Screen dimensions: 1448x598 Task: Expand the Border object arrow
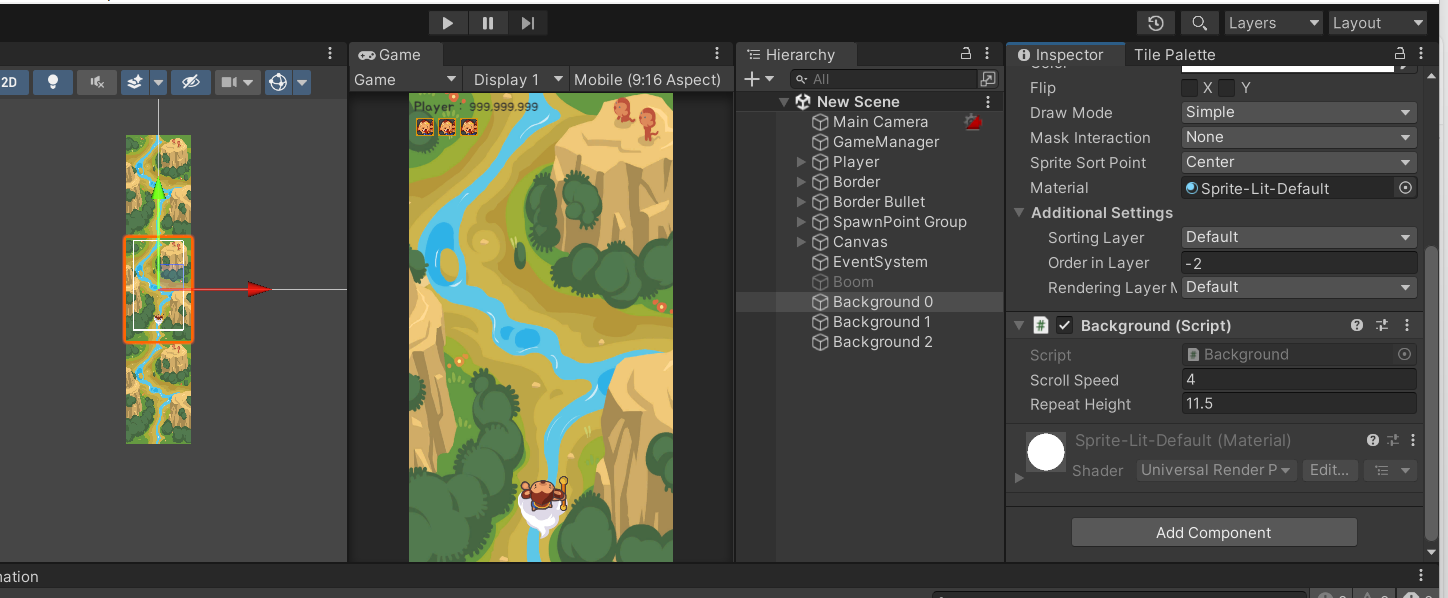click(x=801, y=182)
